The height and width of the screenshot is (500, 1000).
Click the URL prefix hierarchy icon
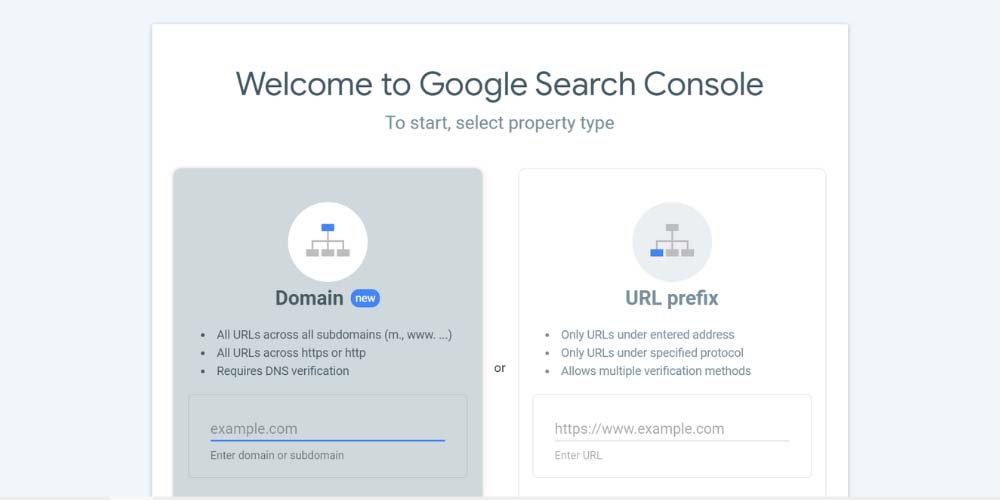click(672, 242)
